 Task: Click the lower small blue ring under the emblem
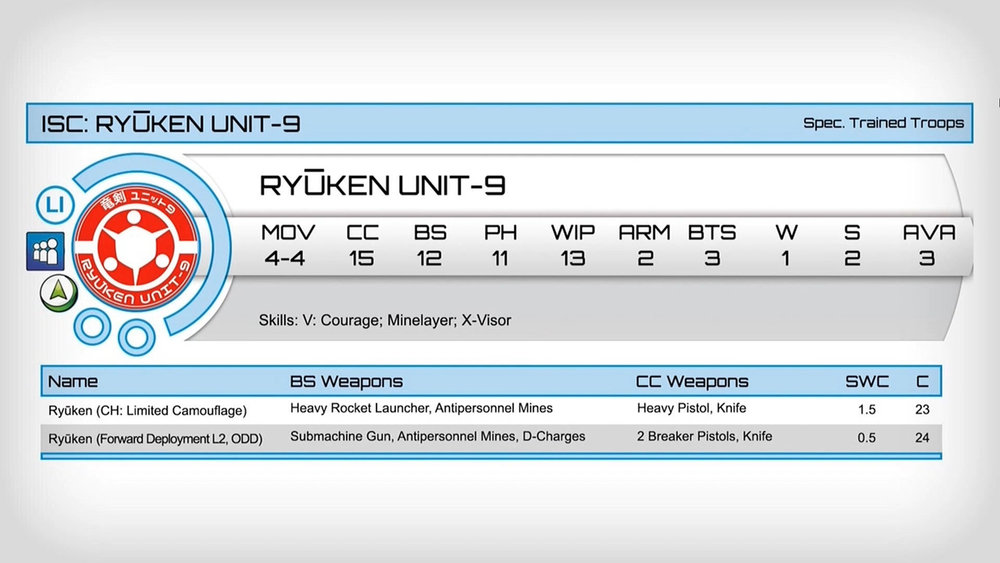coord(136,337)
